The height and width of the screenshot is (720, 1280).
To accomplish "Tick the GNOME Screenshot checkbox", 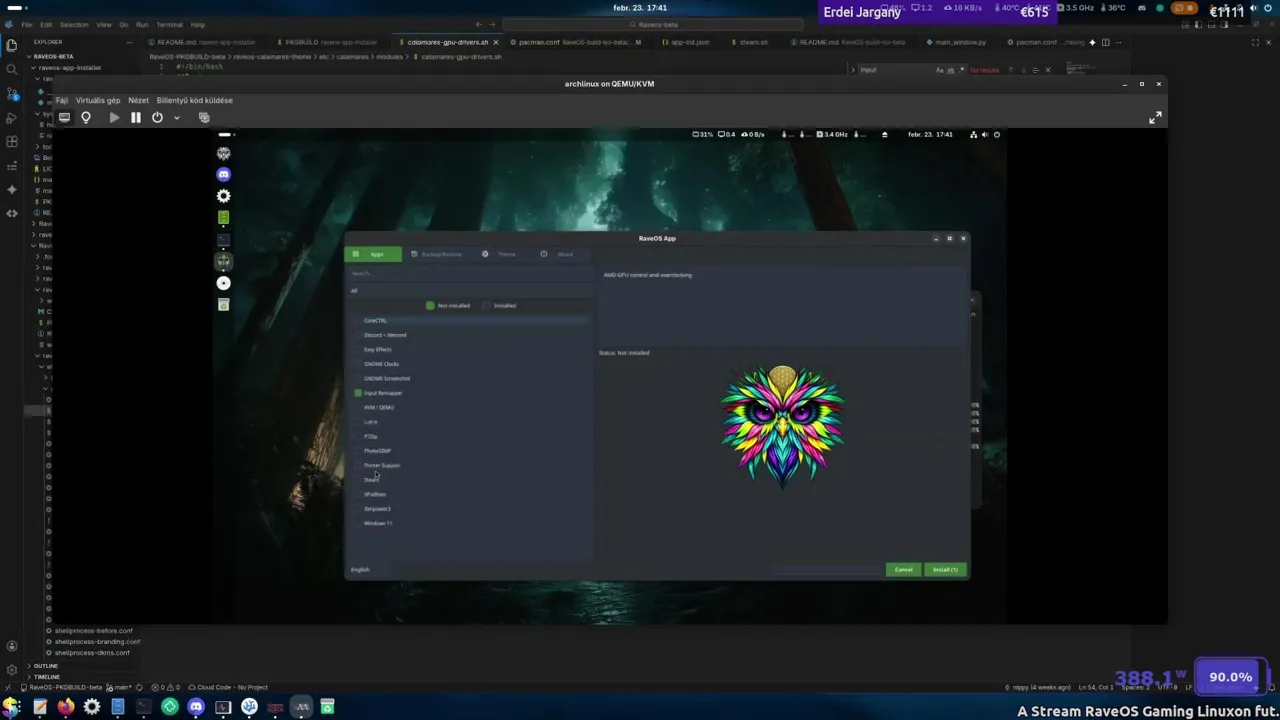I will point(358,378).
